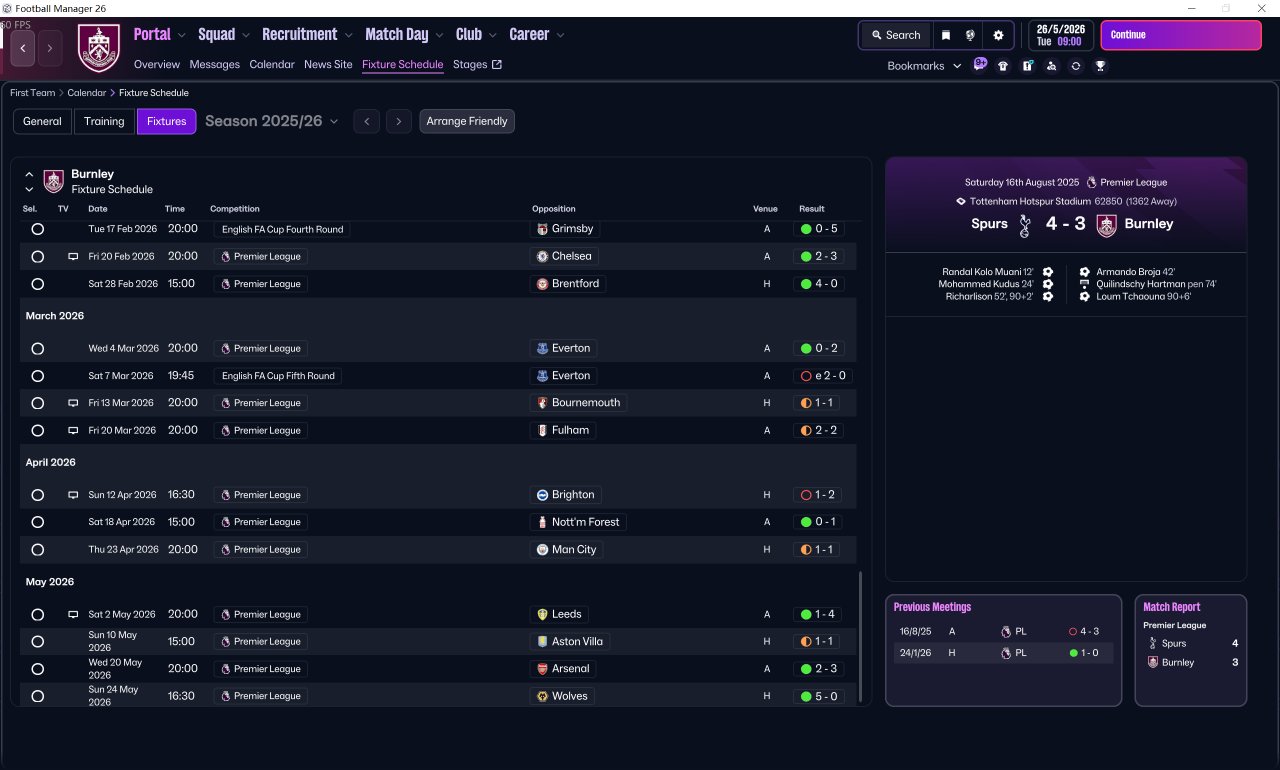1280x770 pixels.
Task: Click the Spurs crest in match summary panel
Action: tap(1024, 225)
